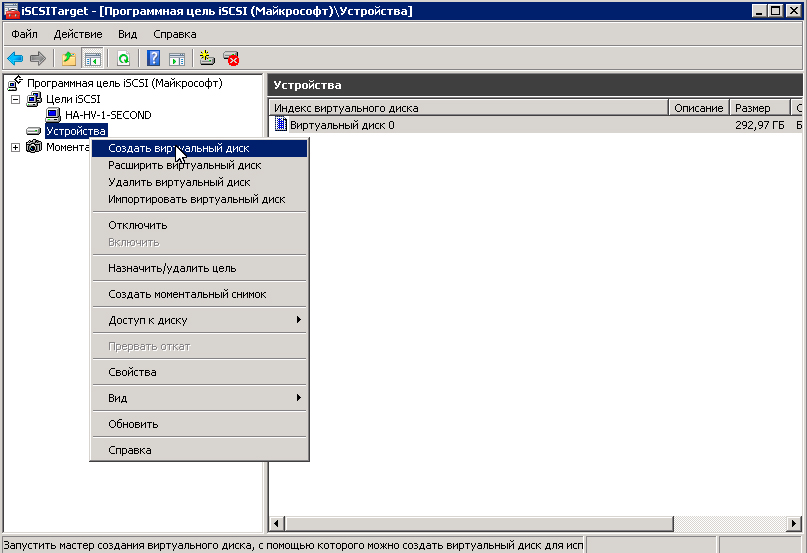
Task: Open the Файл menu
Action: pos(24,34)
